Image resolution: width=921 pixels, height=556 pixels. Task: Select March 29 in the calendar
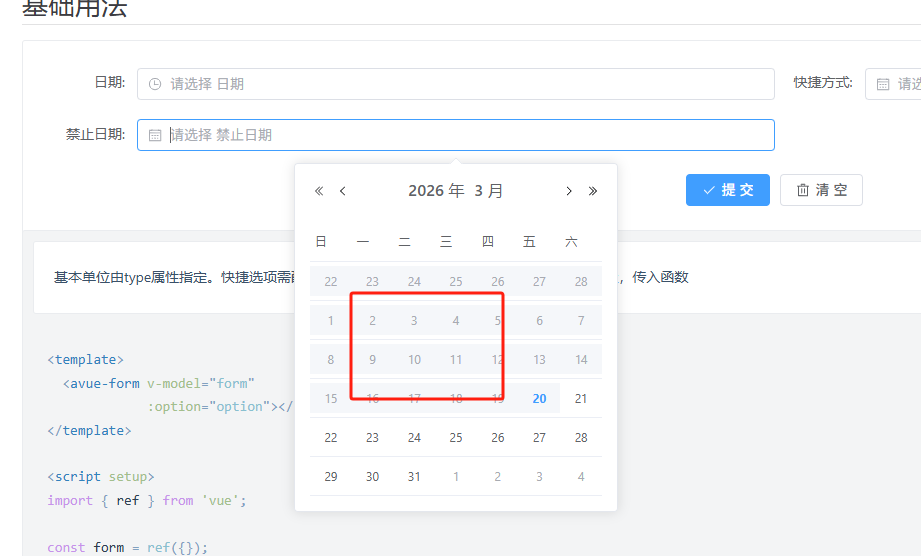tap(331, 476)
